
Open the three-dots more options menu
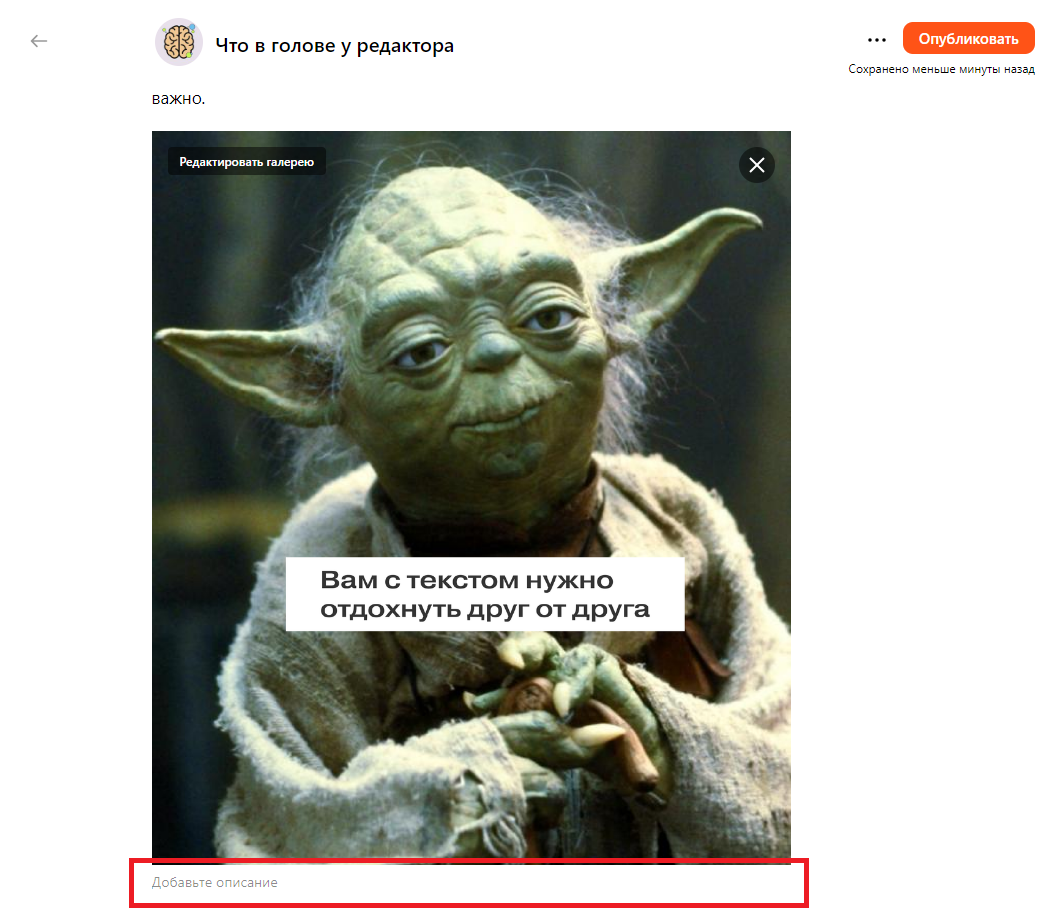click(877, 40)
